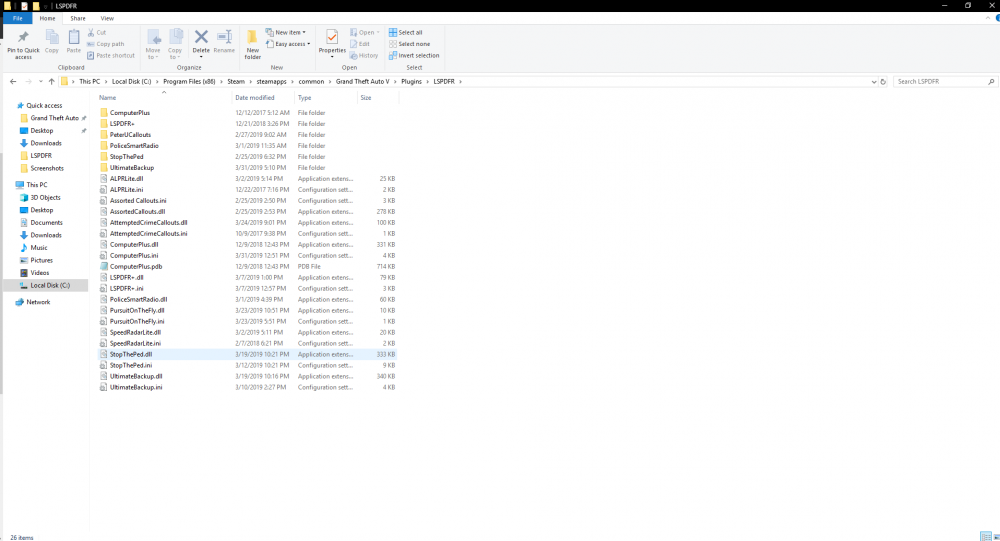1000x541 pixels.
Task: Switch to details view icon in status bar
Action: pyautogui.click(x=985, y=537)
